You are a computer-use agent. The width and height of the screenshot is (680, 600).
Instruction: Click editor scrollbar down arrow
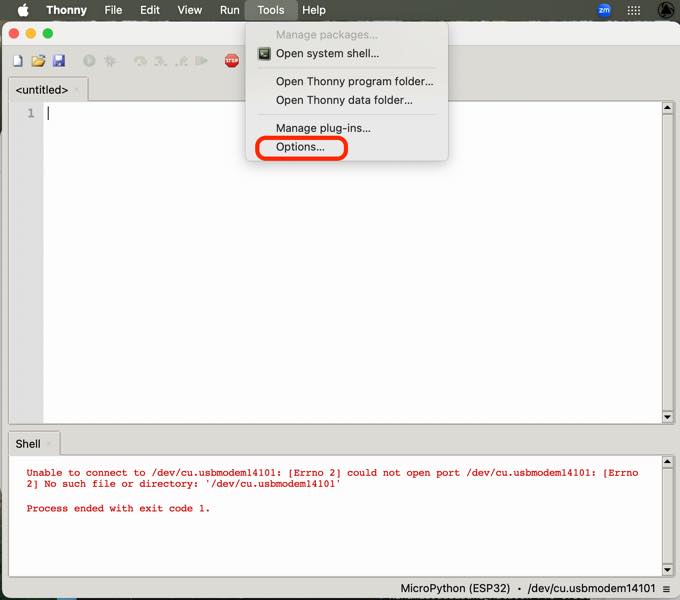click(667, 417)
